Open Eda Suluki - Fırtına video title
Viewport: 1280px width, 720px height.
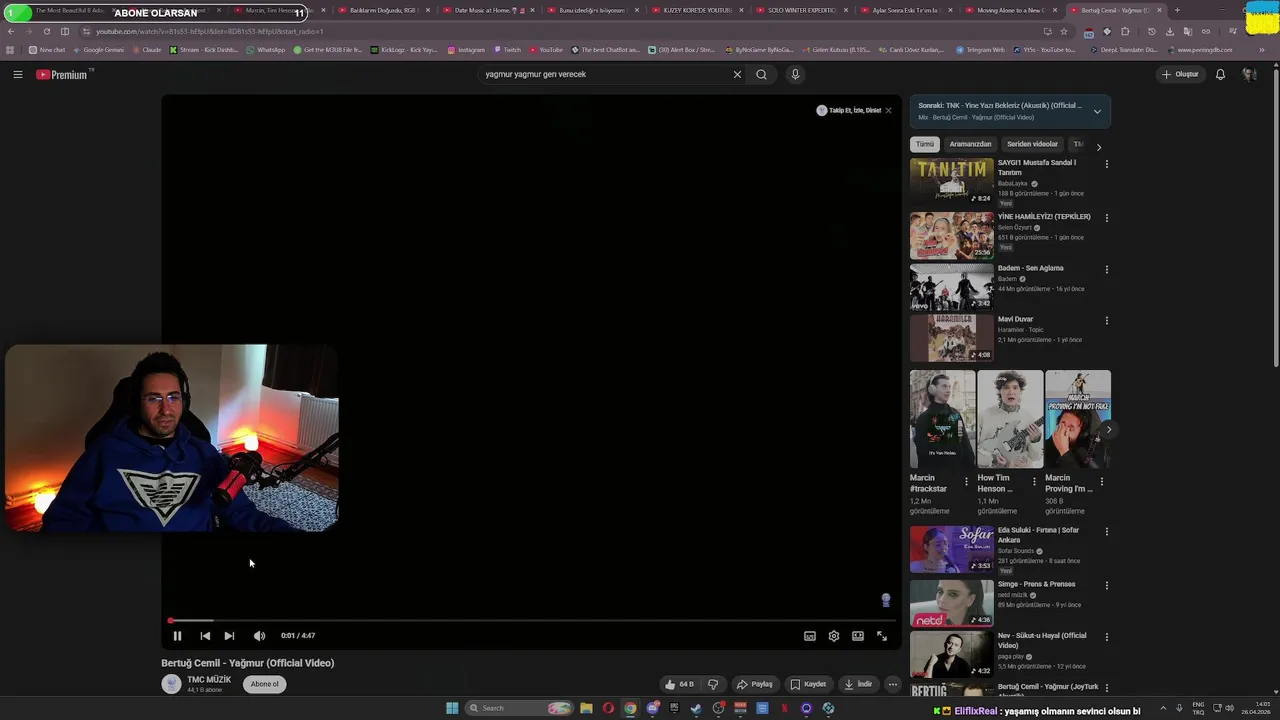1038,535
